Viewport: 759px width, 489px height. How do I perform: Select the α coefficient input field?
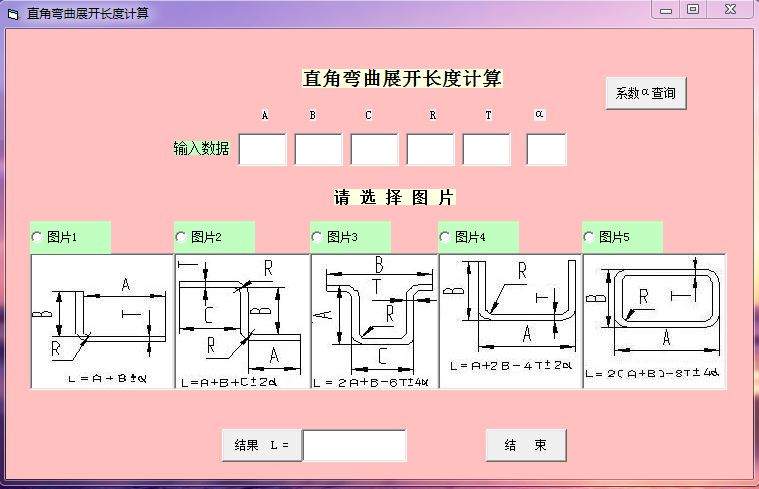(x=546, y=150)
